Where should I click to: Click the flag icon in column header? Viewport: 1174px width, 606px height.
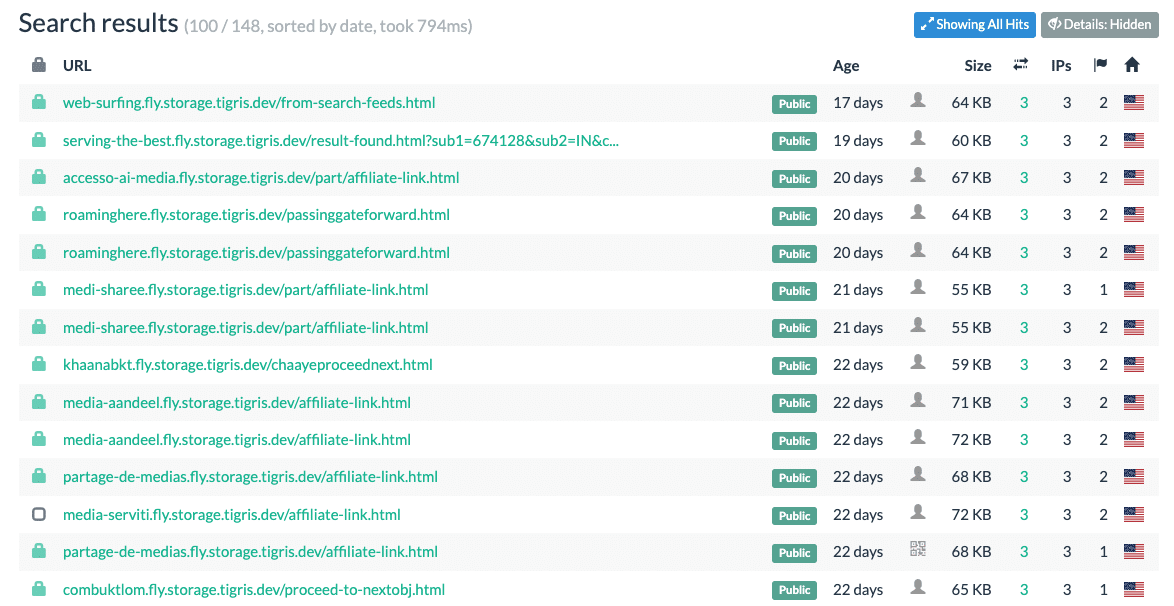point(1100,65)
